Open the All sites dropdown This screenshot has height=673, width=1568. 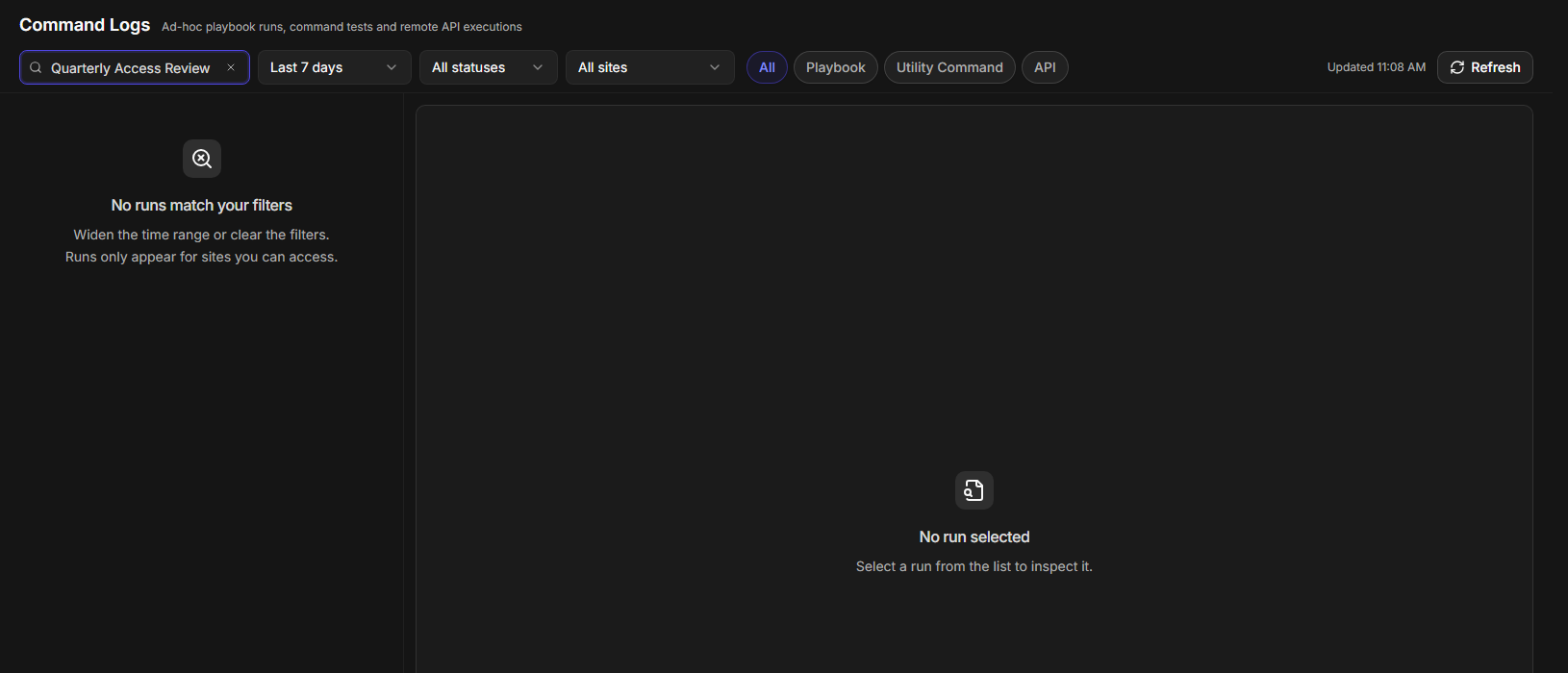pos(649,67)
